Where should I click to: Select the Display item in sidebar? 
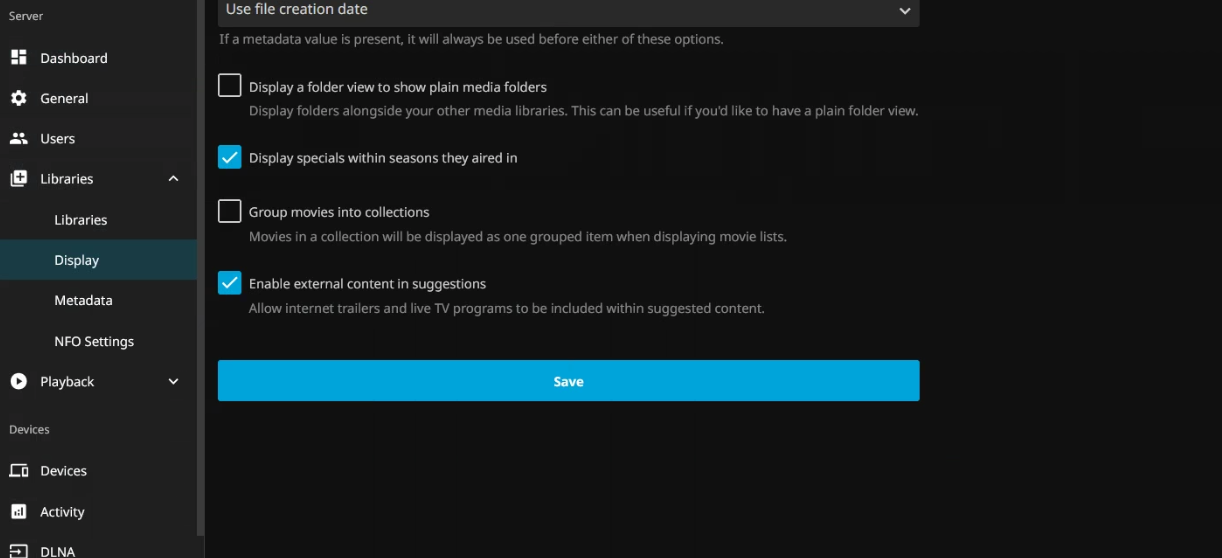click(77, 260)
